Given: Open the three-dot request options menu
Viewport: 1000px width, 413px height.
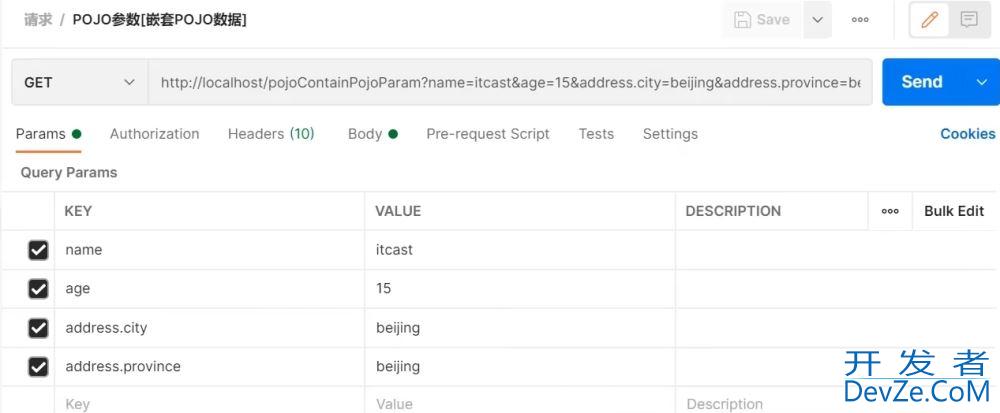Looking at the screenshot, I should click(860, 20).
